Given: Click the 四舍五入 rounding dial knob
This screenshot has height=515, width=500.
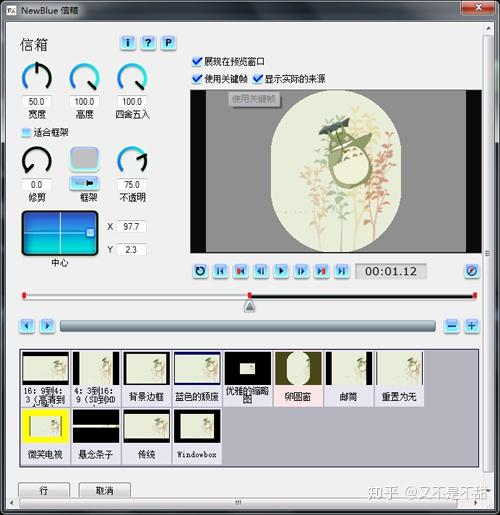Looking at the screenshot, I should 132,76.
